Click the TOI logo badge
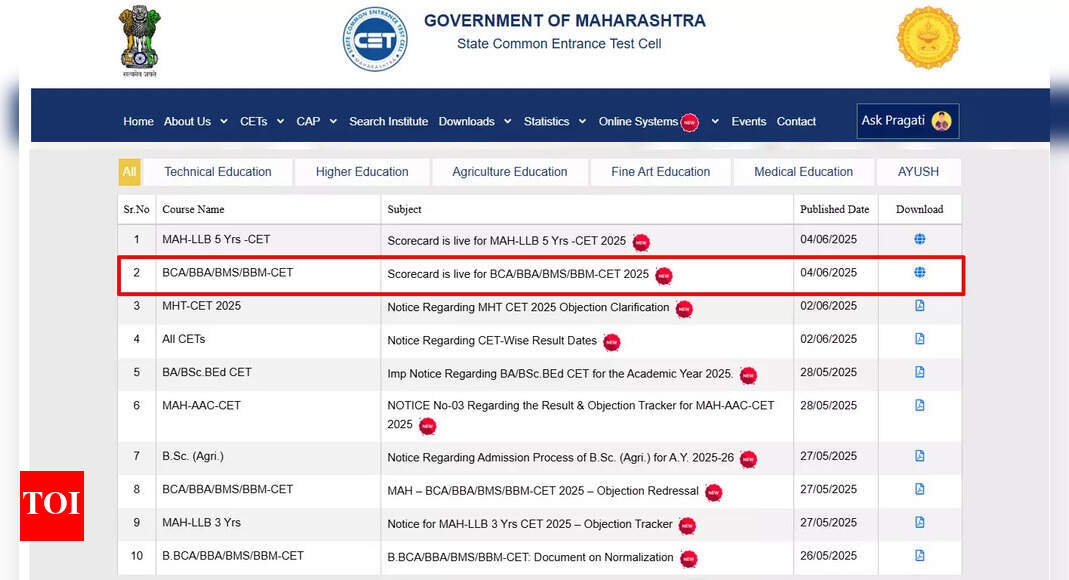The width and height of the screenshot is (1069, 580). pyautogui.click(x=52, y=505)
